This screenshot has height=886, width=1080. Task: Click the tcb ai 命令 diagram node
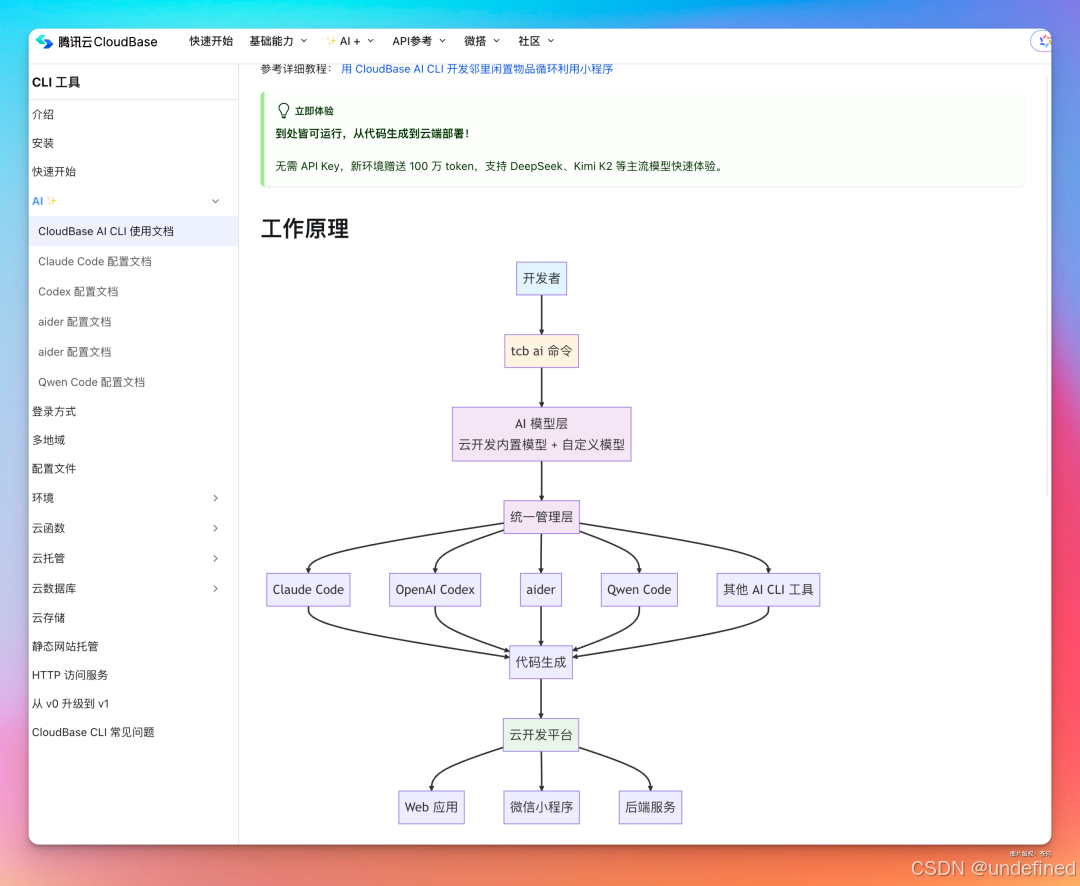pyautogui.click(x=541, y=351)
